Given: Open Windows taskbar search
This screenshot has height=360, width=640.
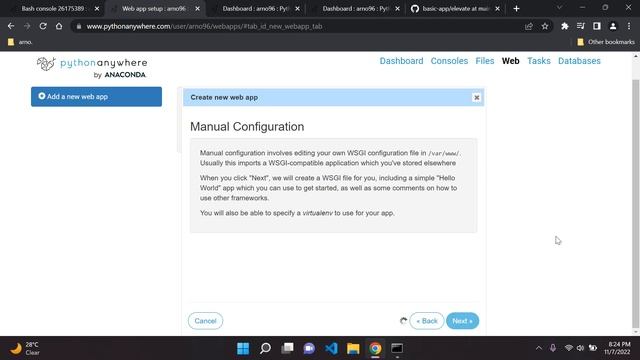Looking at the screenshot, I should [x=265, y=349].
